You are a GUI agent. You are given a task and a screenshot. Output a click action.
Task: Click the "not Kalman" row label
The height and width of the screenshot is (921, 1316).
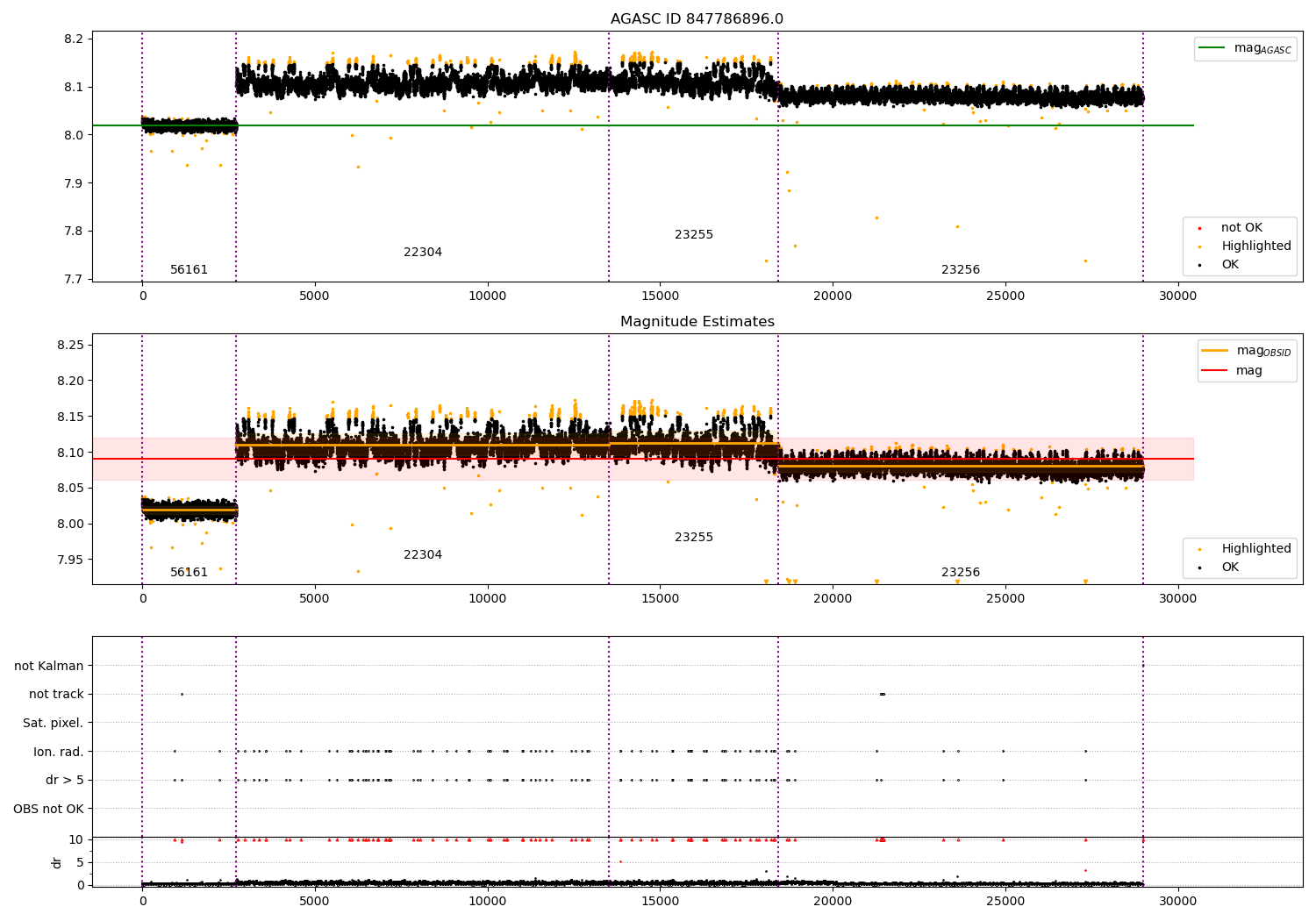[49, 667]
